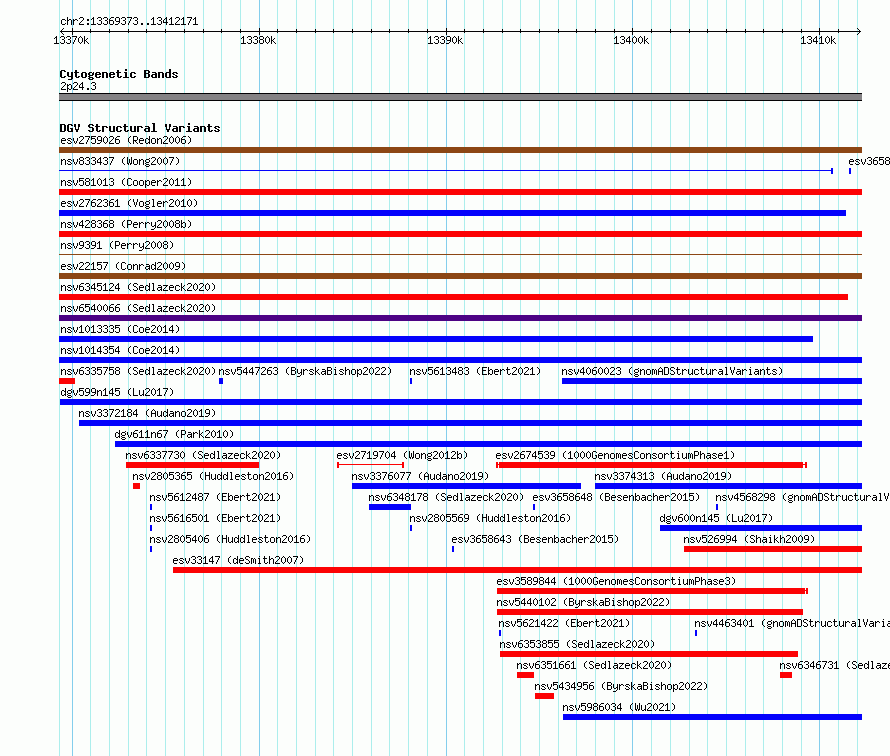Open nsv3372184 (Audano2019) variant
This screenshot has height=756, width=890.
(147, 413)
